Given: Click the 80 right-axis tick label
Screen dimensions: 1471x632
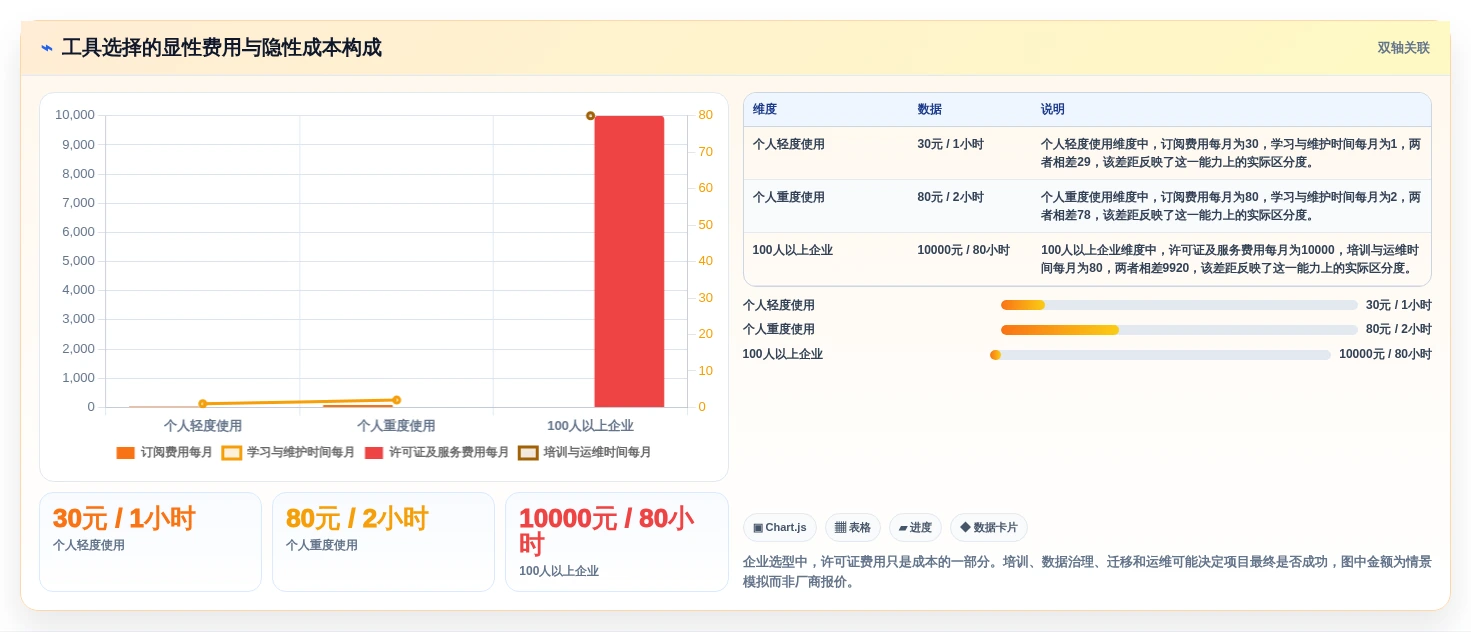Looking at the screenshot, I should tap(705, 115).
